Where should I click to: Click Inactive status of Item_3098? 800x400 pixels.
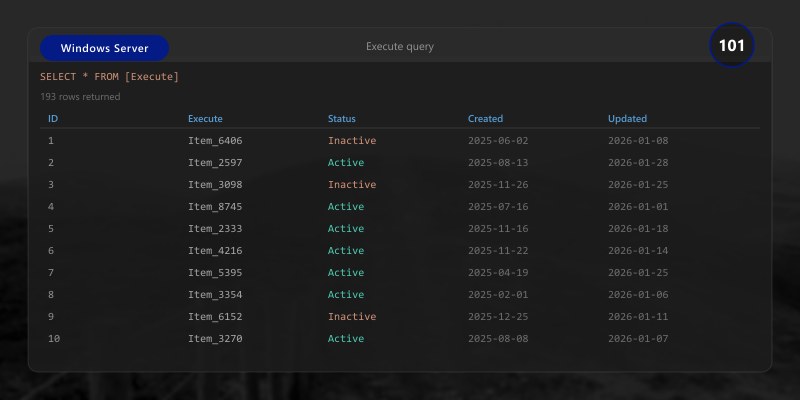click(352, 184)
